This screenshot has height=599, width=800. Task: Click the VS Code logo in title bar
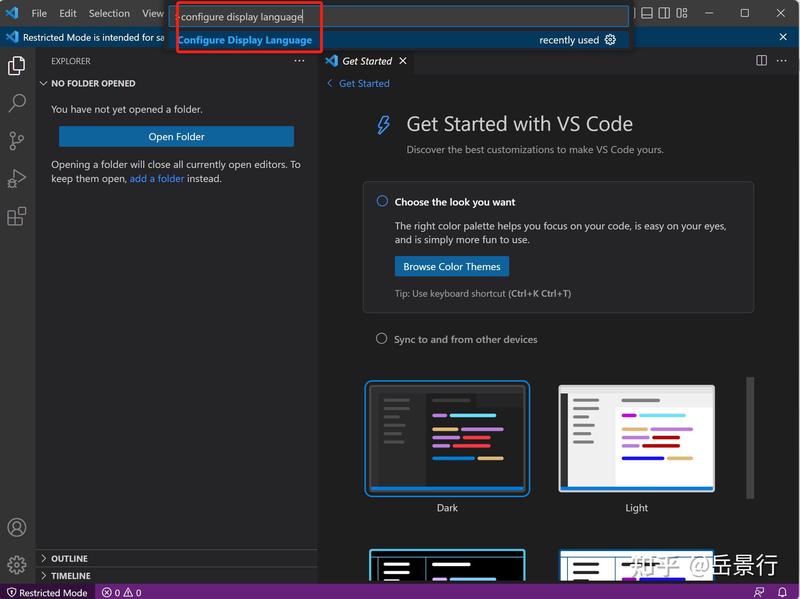pos(12,13)
